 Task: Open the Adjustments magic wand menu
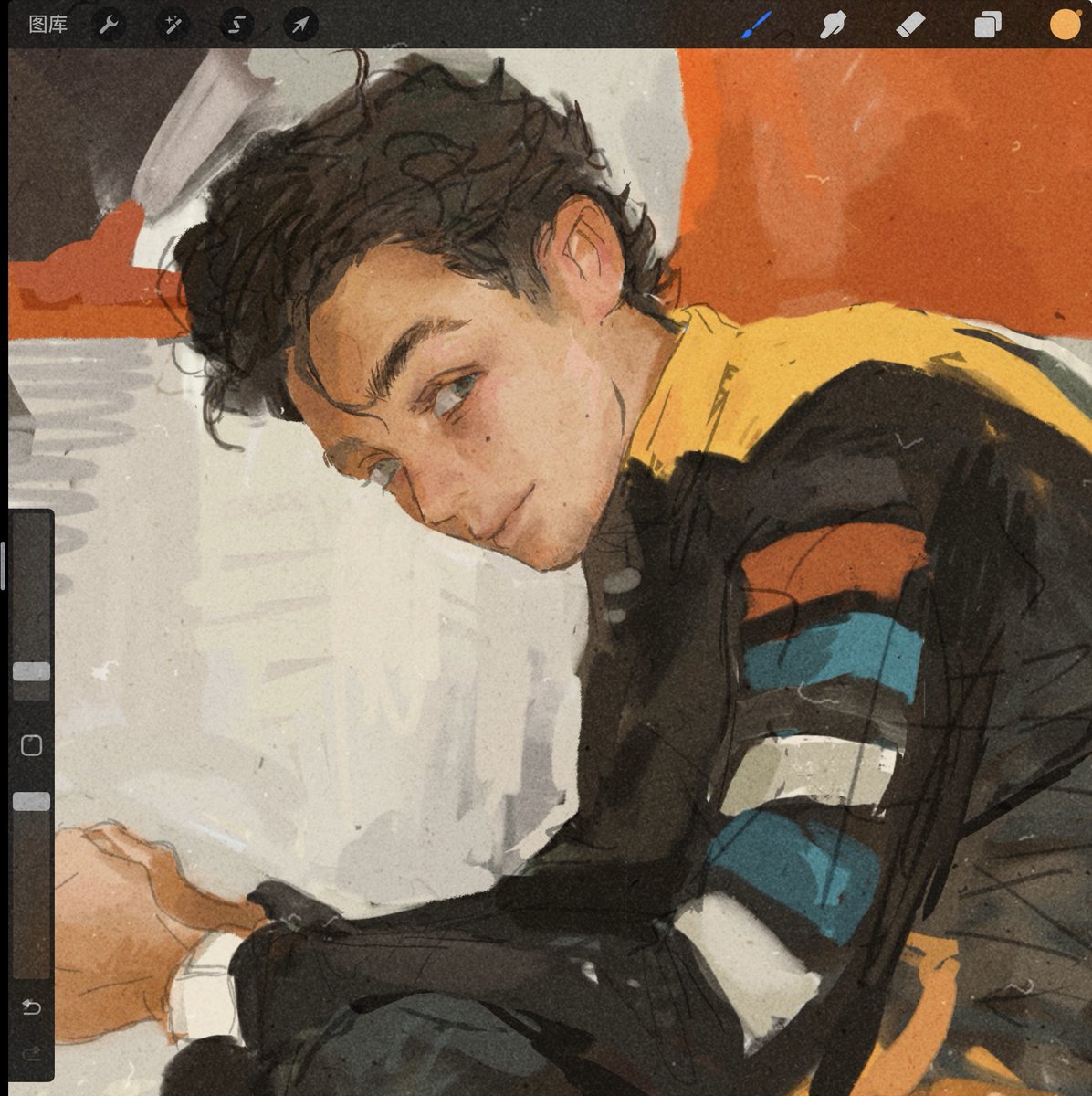click(x=173, y=25)
